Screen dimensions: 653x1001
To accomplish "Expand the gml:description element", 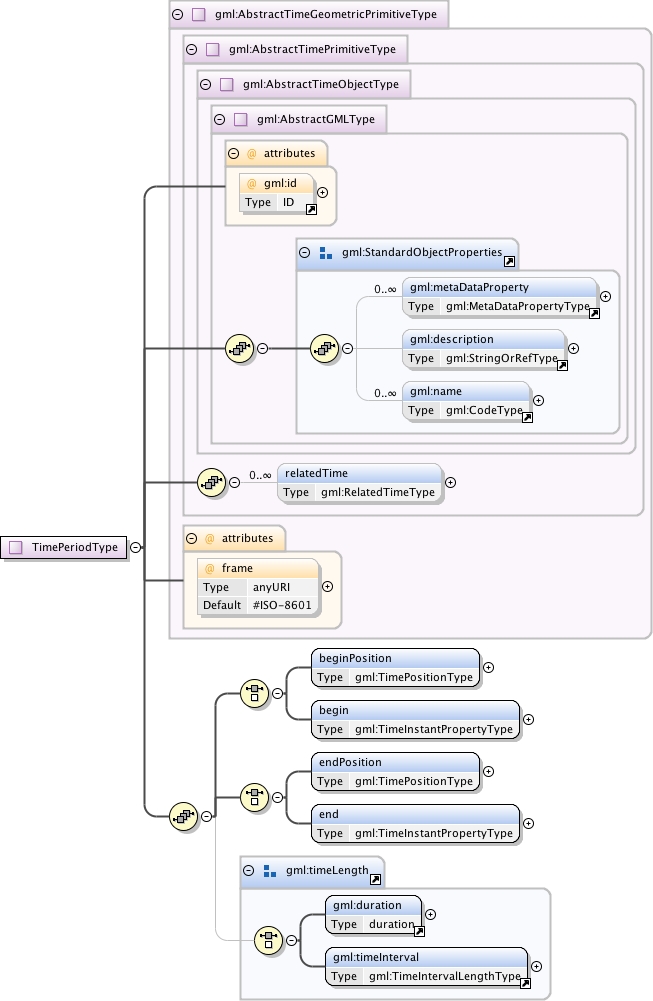I will [x=573, y=349].
